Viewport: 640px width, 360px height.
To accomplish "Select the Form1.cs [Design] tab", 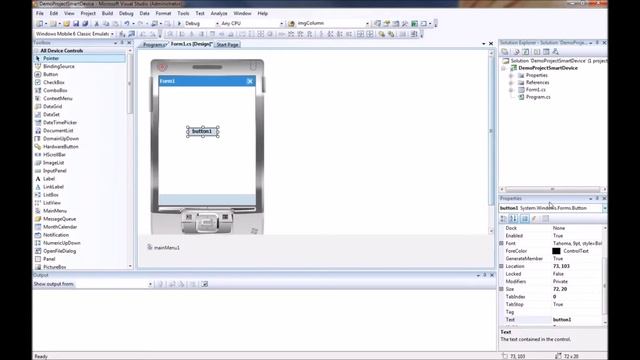I will [191, 44].
